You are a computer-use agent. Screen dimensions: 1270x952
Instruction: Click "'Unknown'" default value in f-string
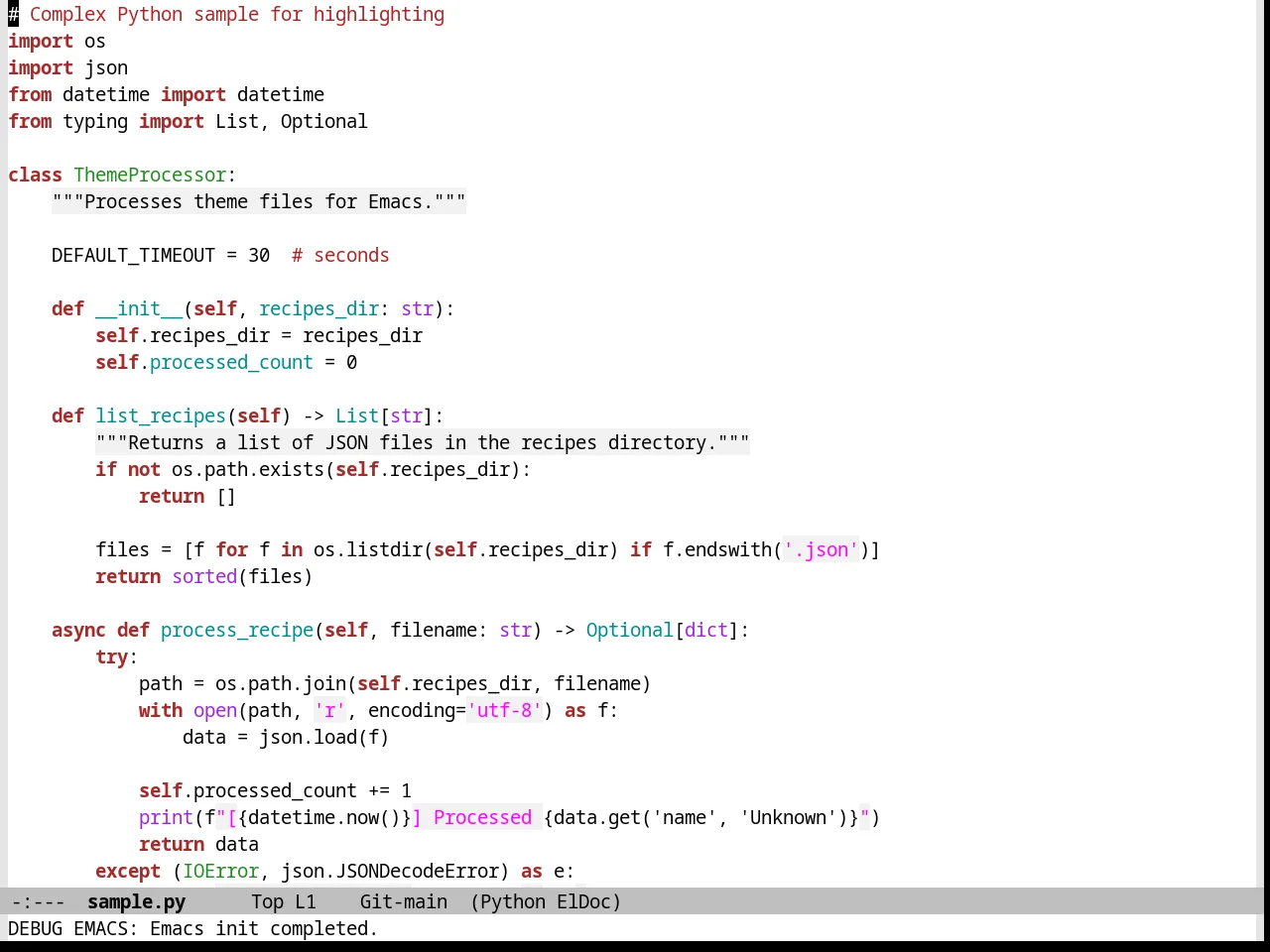click(788, 817)
